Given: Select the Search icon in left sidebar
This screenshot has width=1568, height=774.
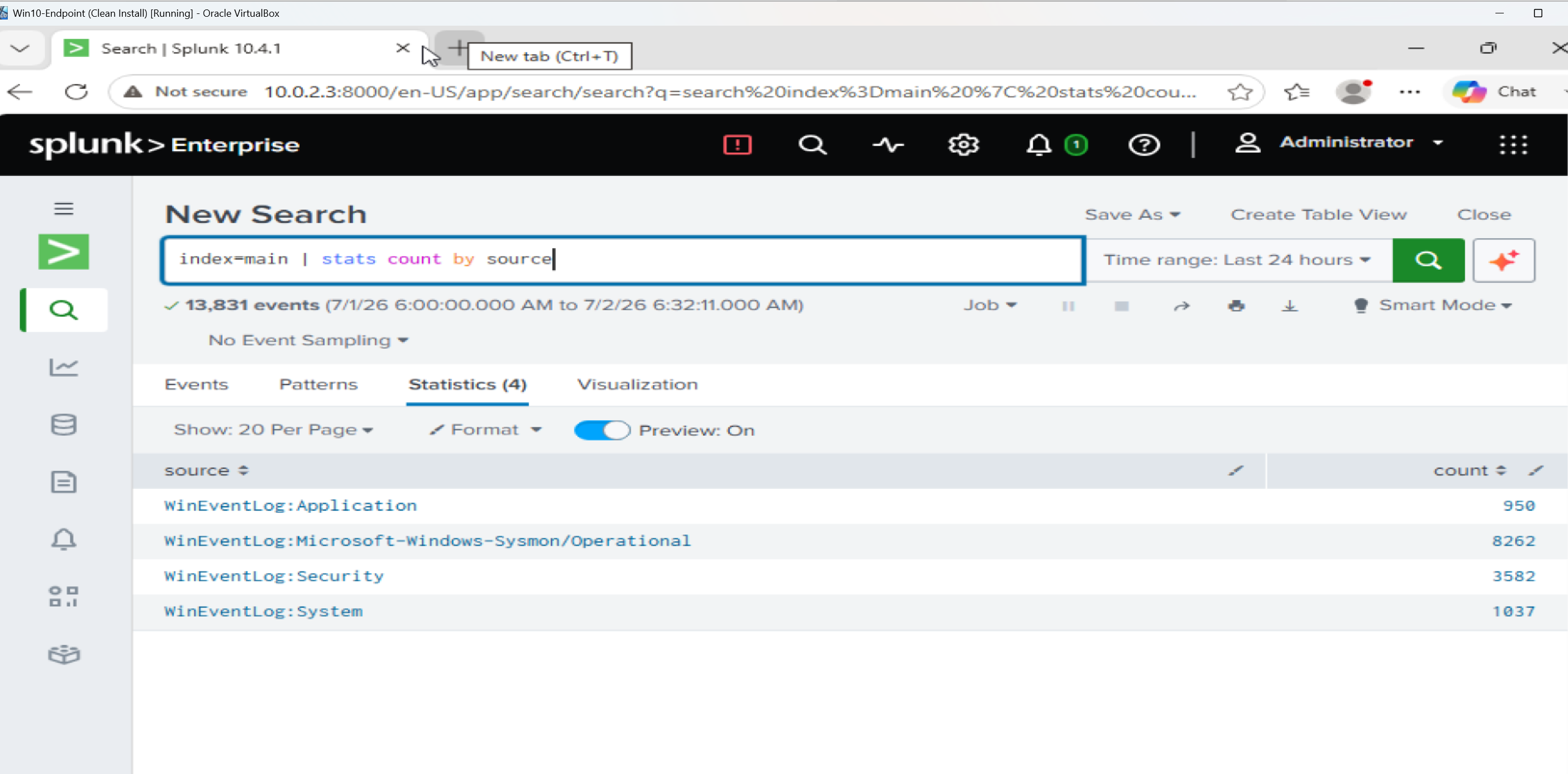Looking at the screenshot, I should (64, 310).
